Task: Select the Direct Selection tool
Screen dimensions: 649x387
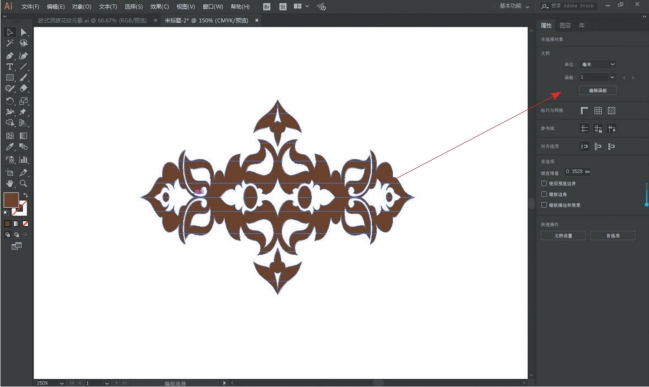Action: pyautogui.click(x=24, y=32)
